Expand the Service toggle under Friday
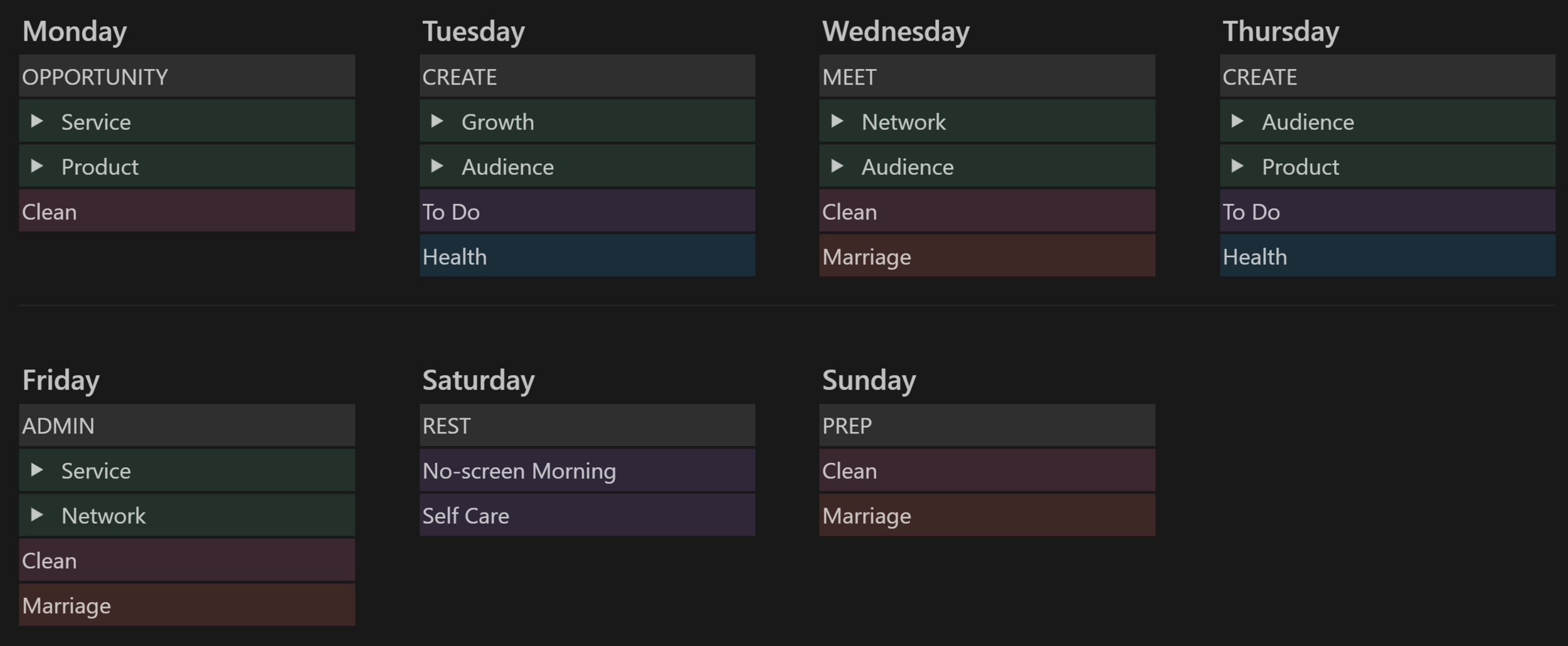This screenshot has width=1568, height=646. pos(37,470)
